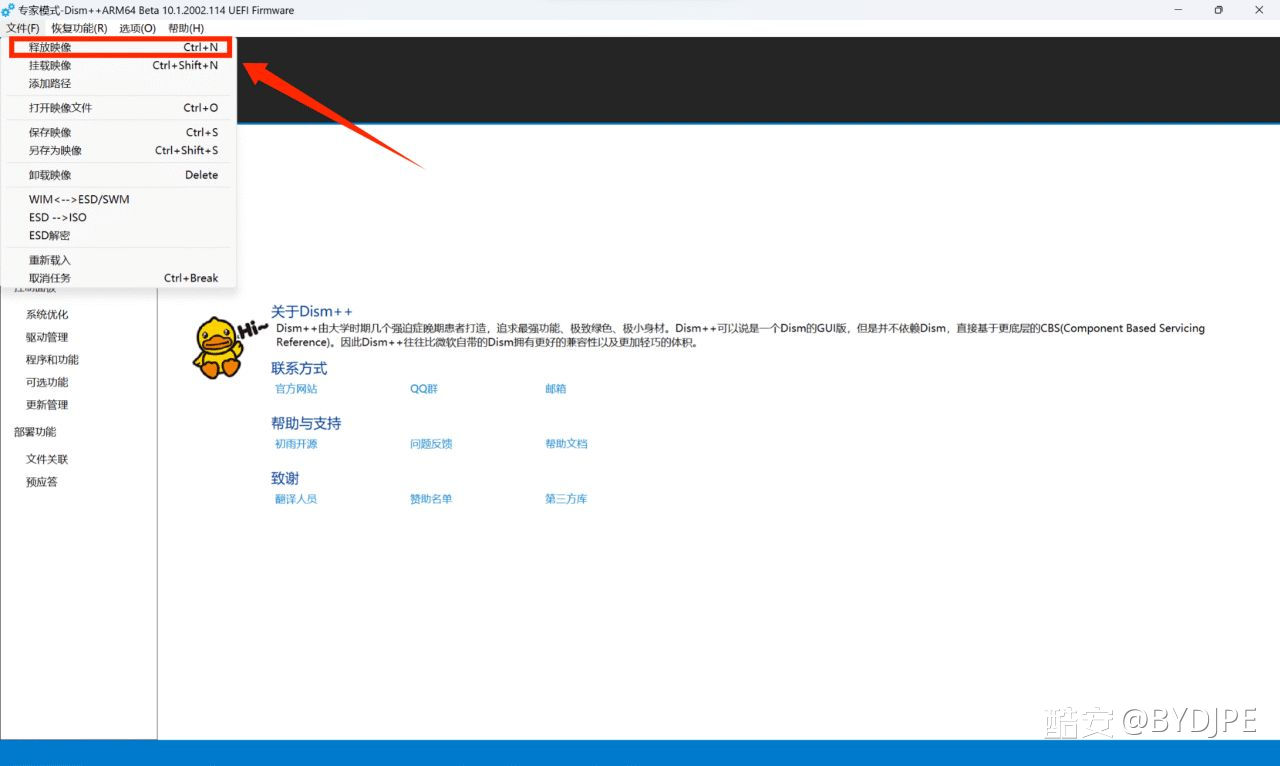The height and width of the screenshot is (766, 1280).
Task: Open the 恢复功能(R) menu
Action: [79, 28]
